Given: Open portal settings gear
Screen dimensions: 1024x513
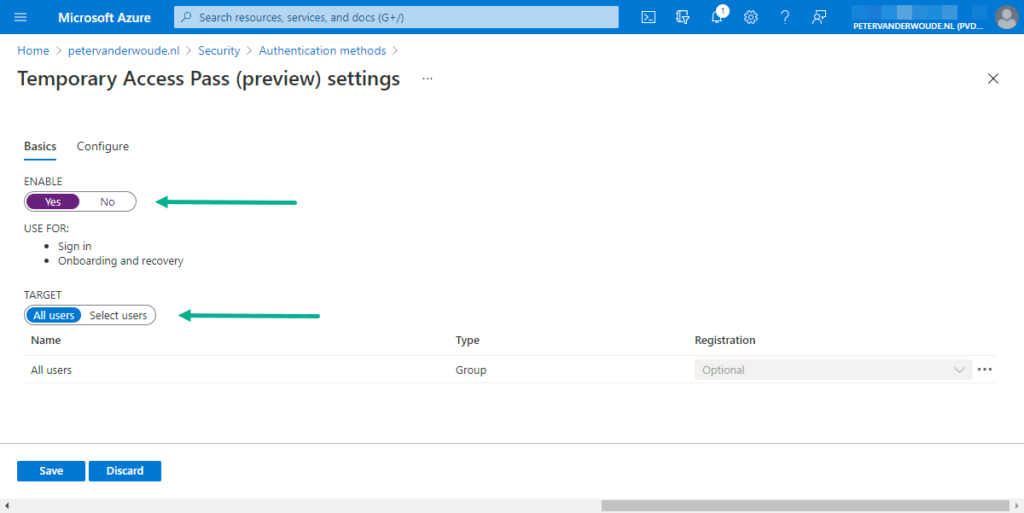Looking at the screenshot, I should (751, 17).
